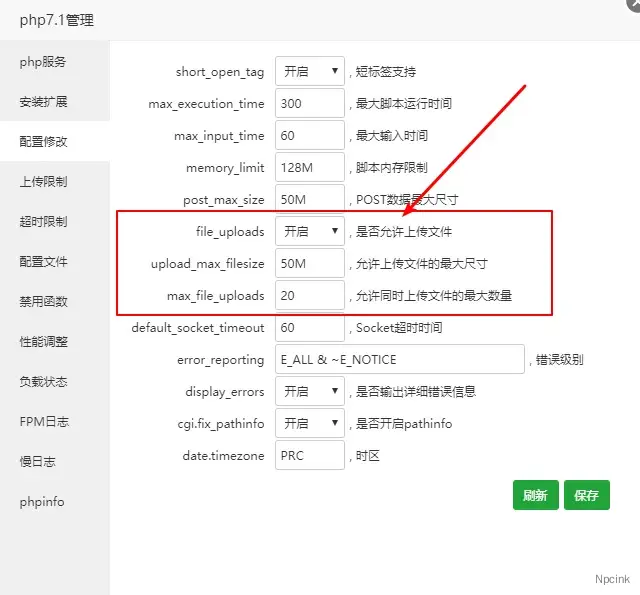Click the green 刷新 button
This screenshot has width=640, height=595.
click(535, 495)
